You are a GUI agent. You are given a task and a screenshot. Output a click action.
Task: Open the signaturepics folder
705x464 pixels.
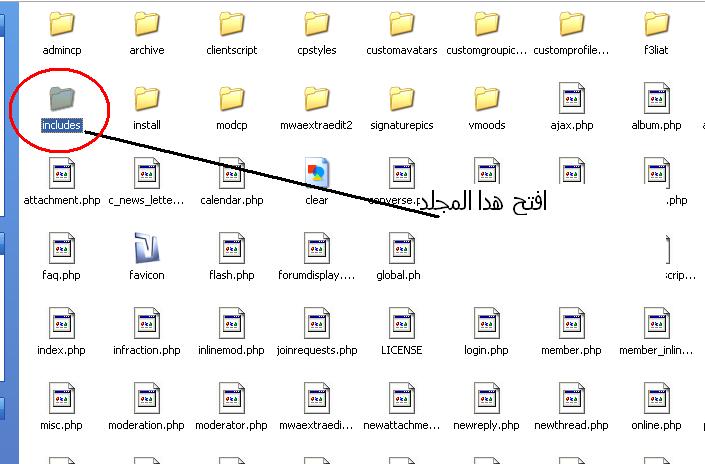coord(401,99)
